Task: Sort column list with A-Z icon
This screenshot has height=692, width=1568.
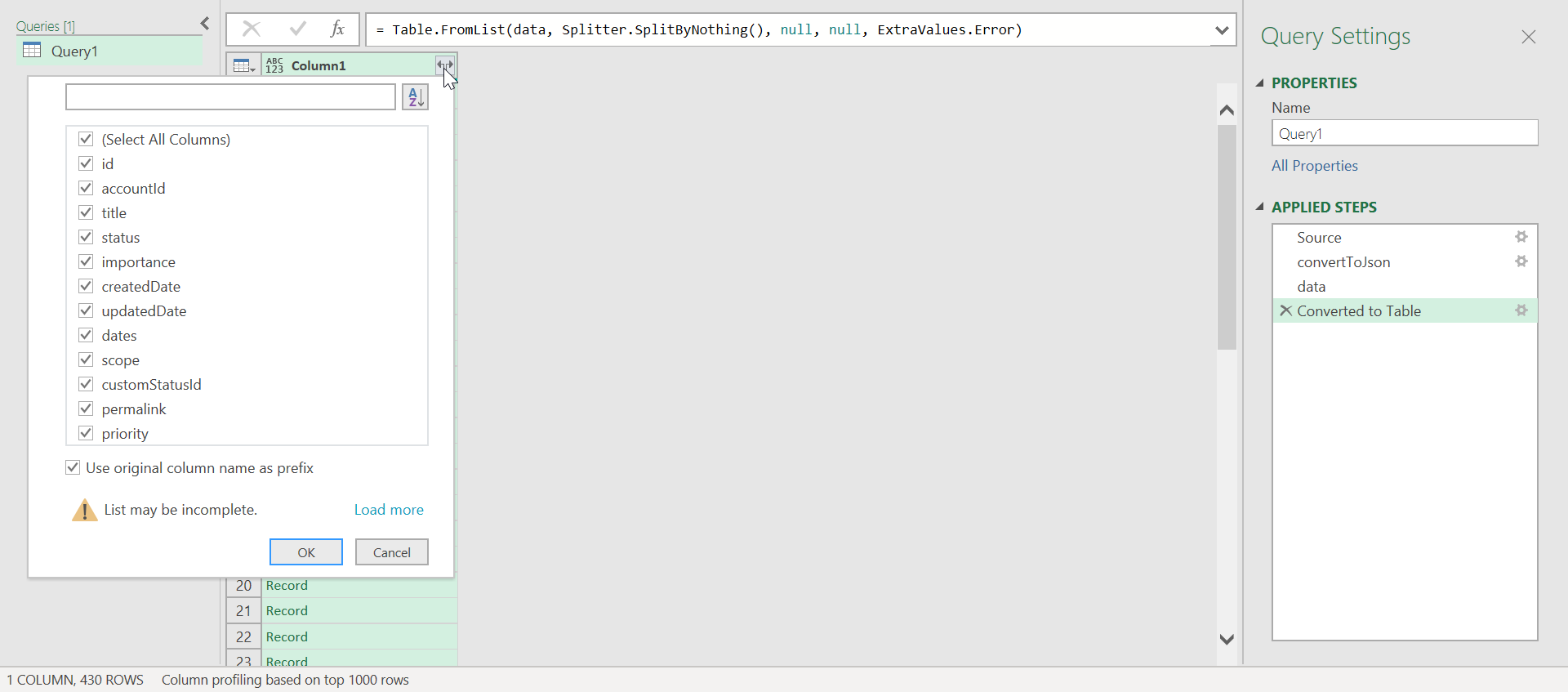Action: click(415, 97)
